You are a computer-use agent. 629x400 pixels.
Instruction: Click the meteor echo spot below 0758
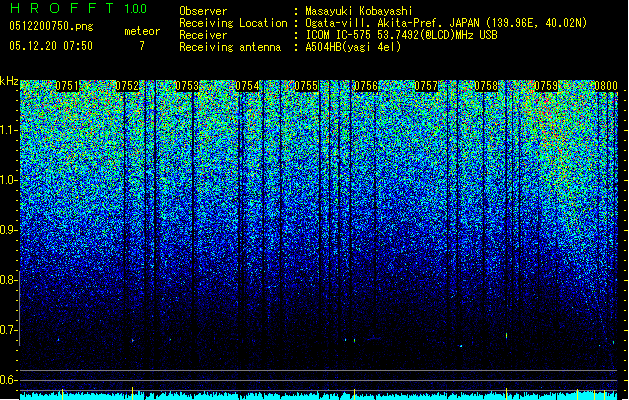tap(506, 335)
